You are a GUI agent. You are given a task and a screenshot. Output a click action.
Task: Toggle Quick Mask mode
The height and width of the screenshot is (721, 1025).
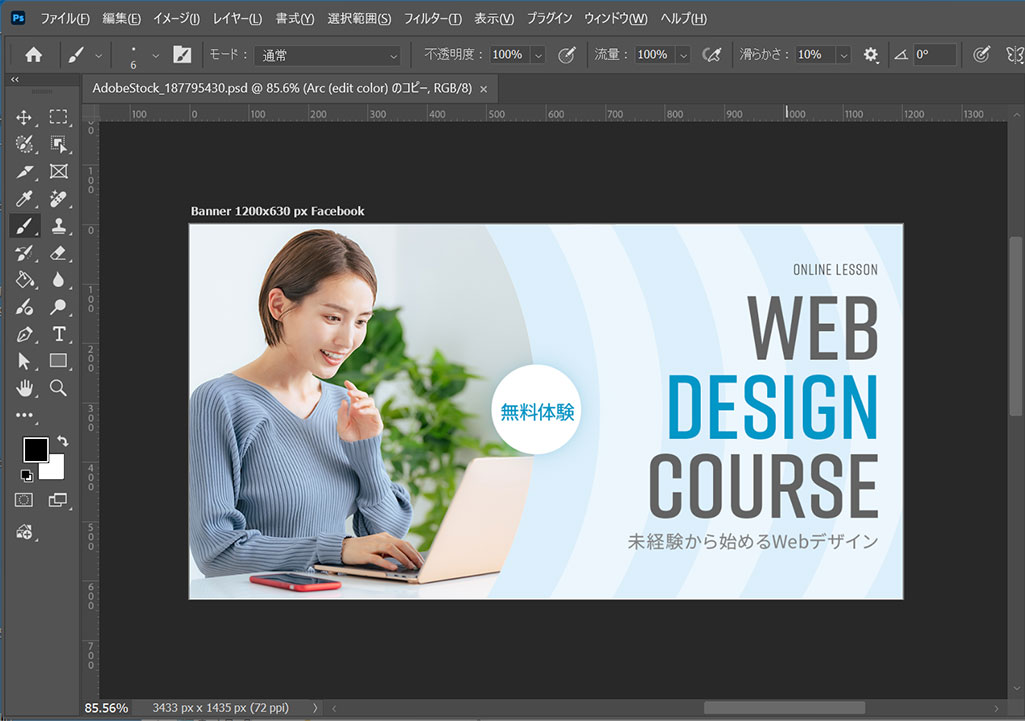pos(24,501)
